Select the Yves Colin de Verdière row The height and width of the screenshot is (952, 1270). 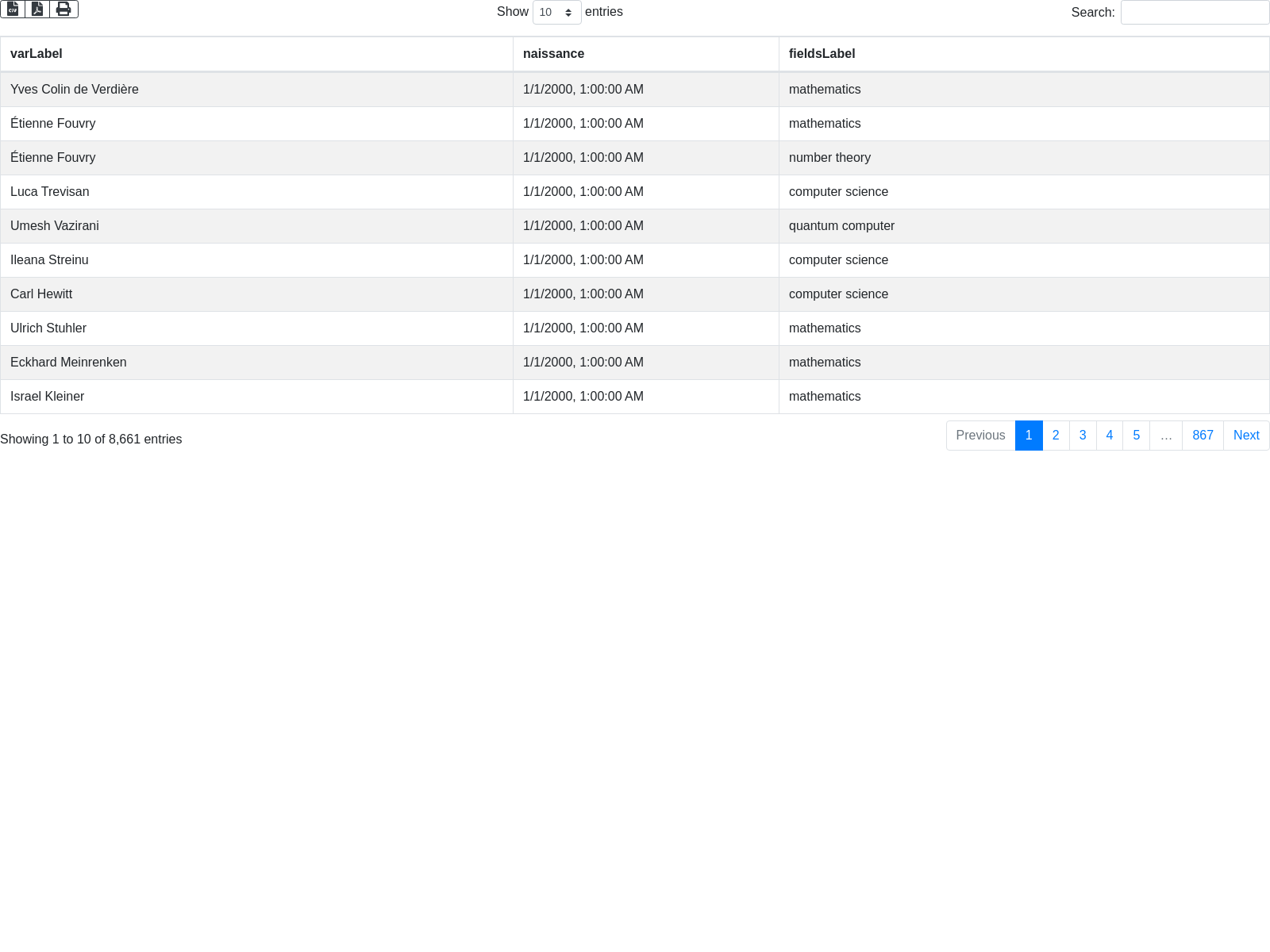[75, 90]
